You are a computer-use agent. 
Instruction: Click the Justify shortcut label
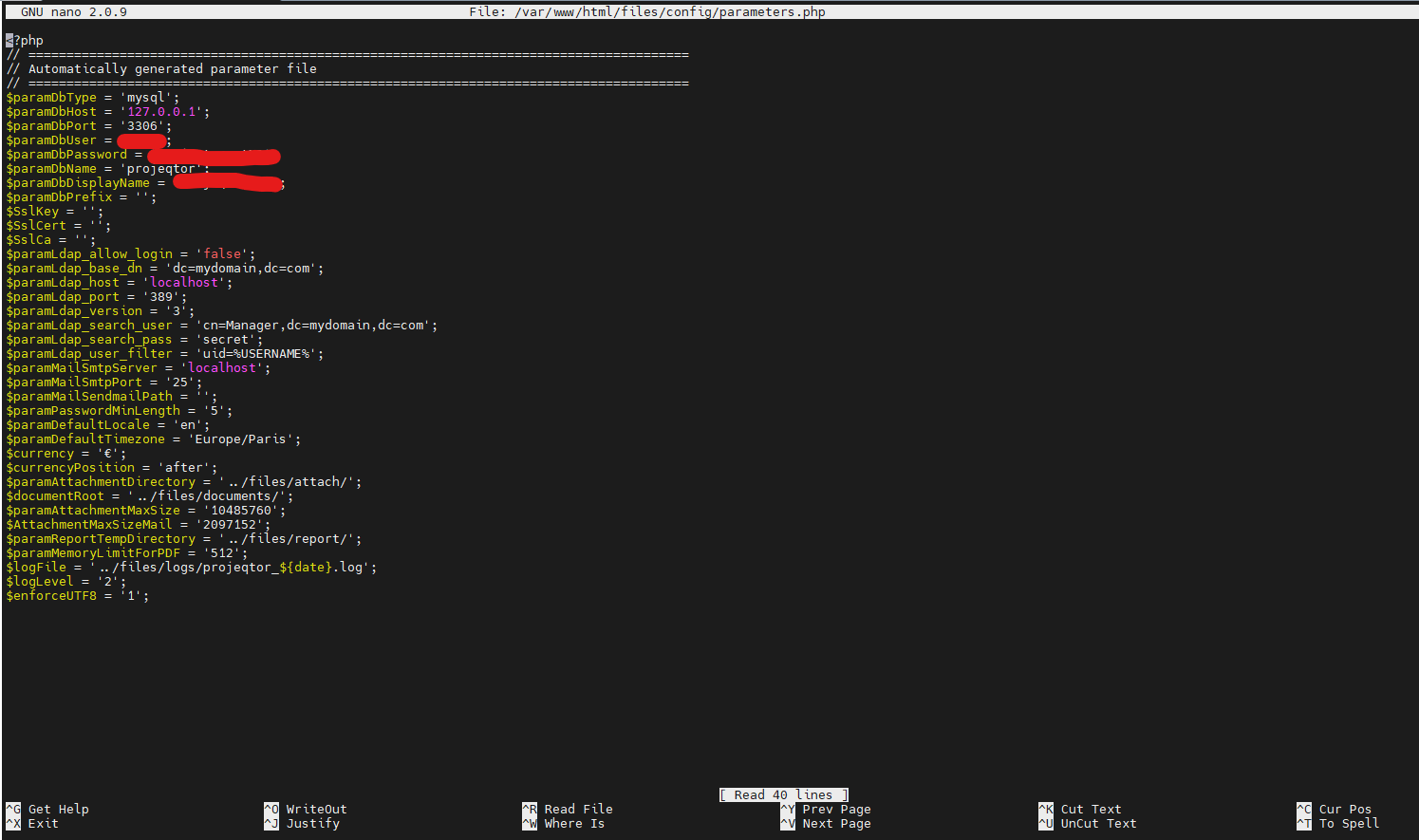[312, 824]
